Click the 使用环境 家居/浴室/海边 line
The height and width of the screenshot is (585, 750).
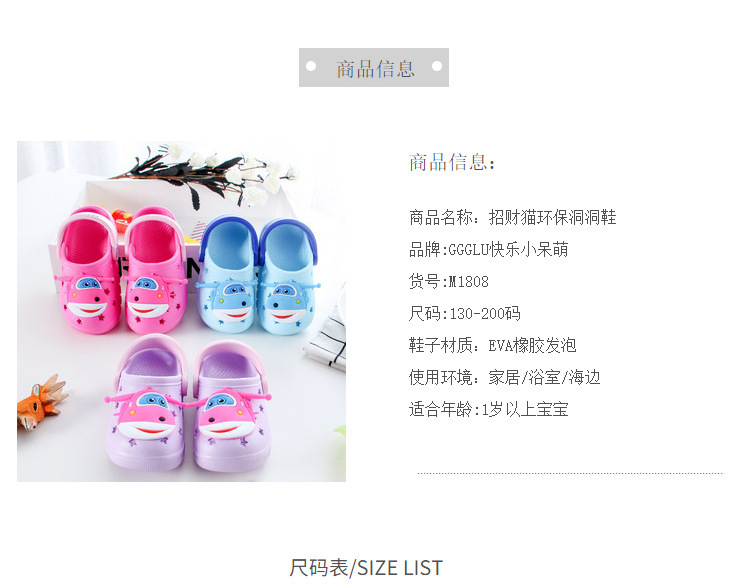(505, 377)
